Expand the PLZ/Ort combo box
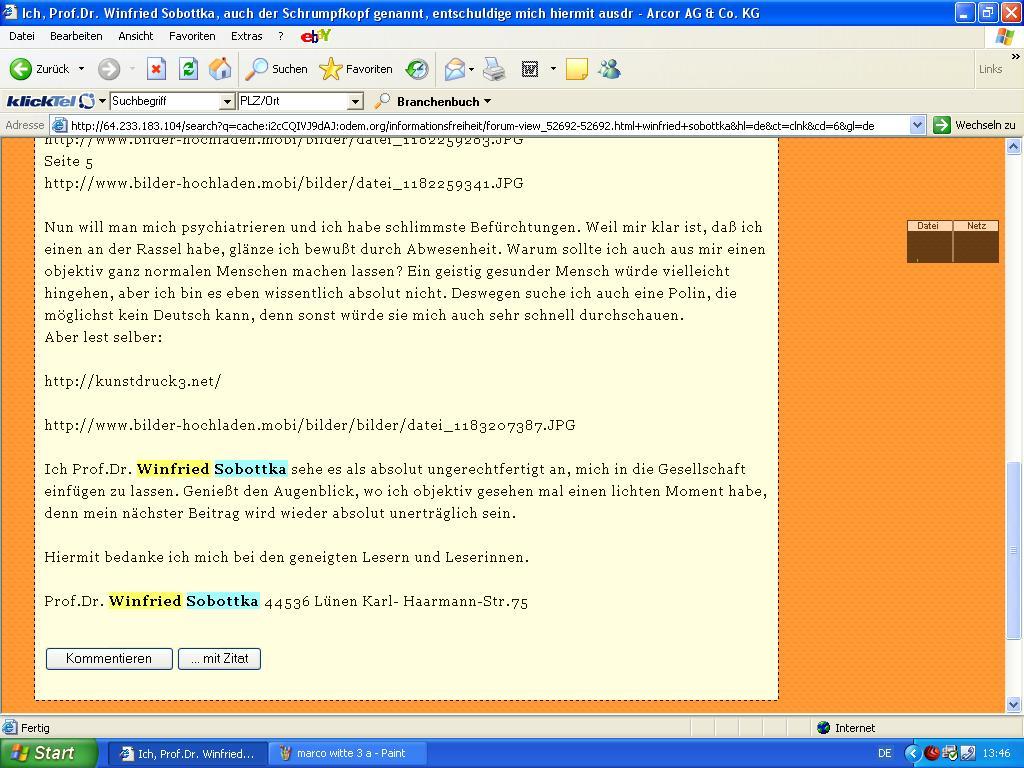1024x768 pixels. 355,101
